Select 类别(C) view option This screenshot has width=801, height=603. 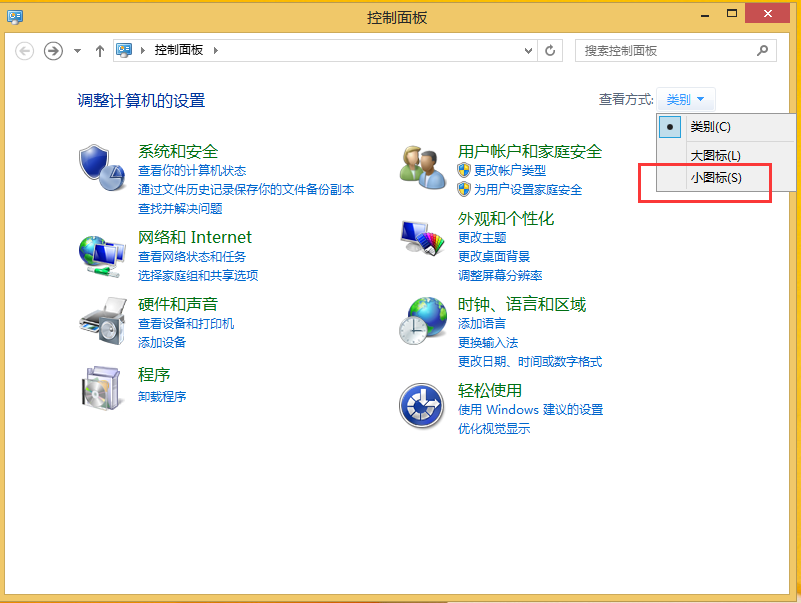[x=726, y=127]
